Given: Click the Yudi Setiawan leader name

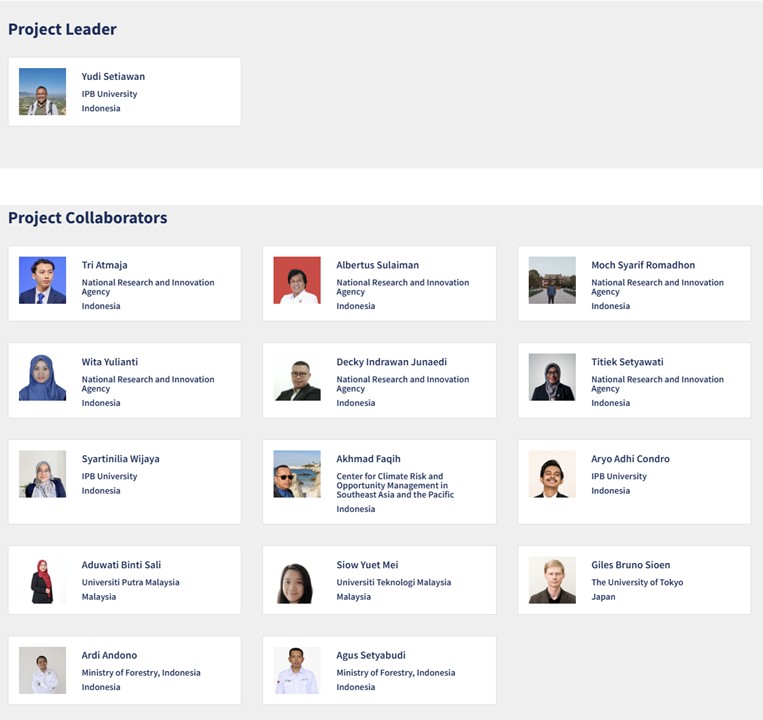Looking at the screenshot, I should pyautogui.click(x=113, y=76).
